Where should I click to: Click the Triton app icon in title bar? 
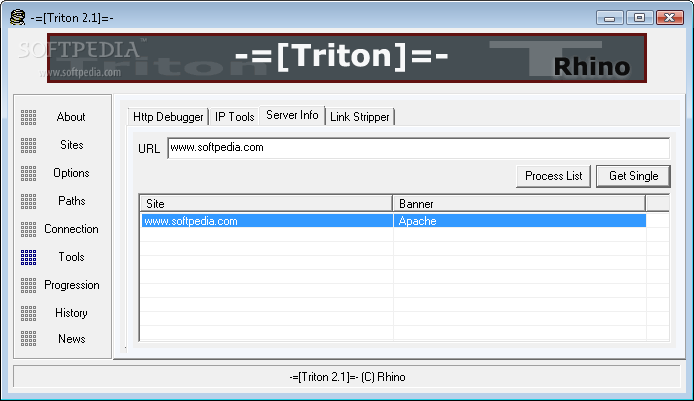click(17, 18)
